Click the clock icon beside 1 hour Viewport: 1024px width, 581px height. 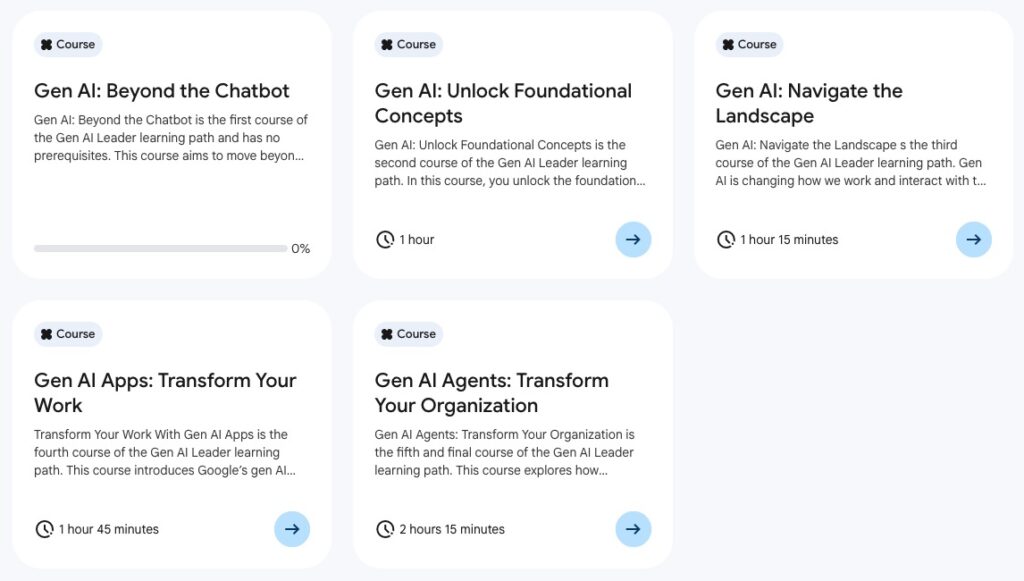click(385, 240)
